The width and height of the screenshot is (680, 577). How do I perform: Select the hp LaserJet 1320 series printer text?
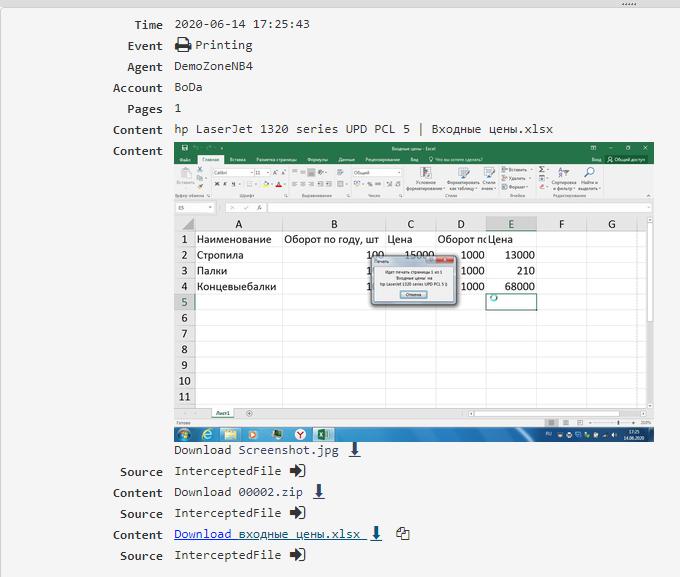click(x=292, y=129)
